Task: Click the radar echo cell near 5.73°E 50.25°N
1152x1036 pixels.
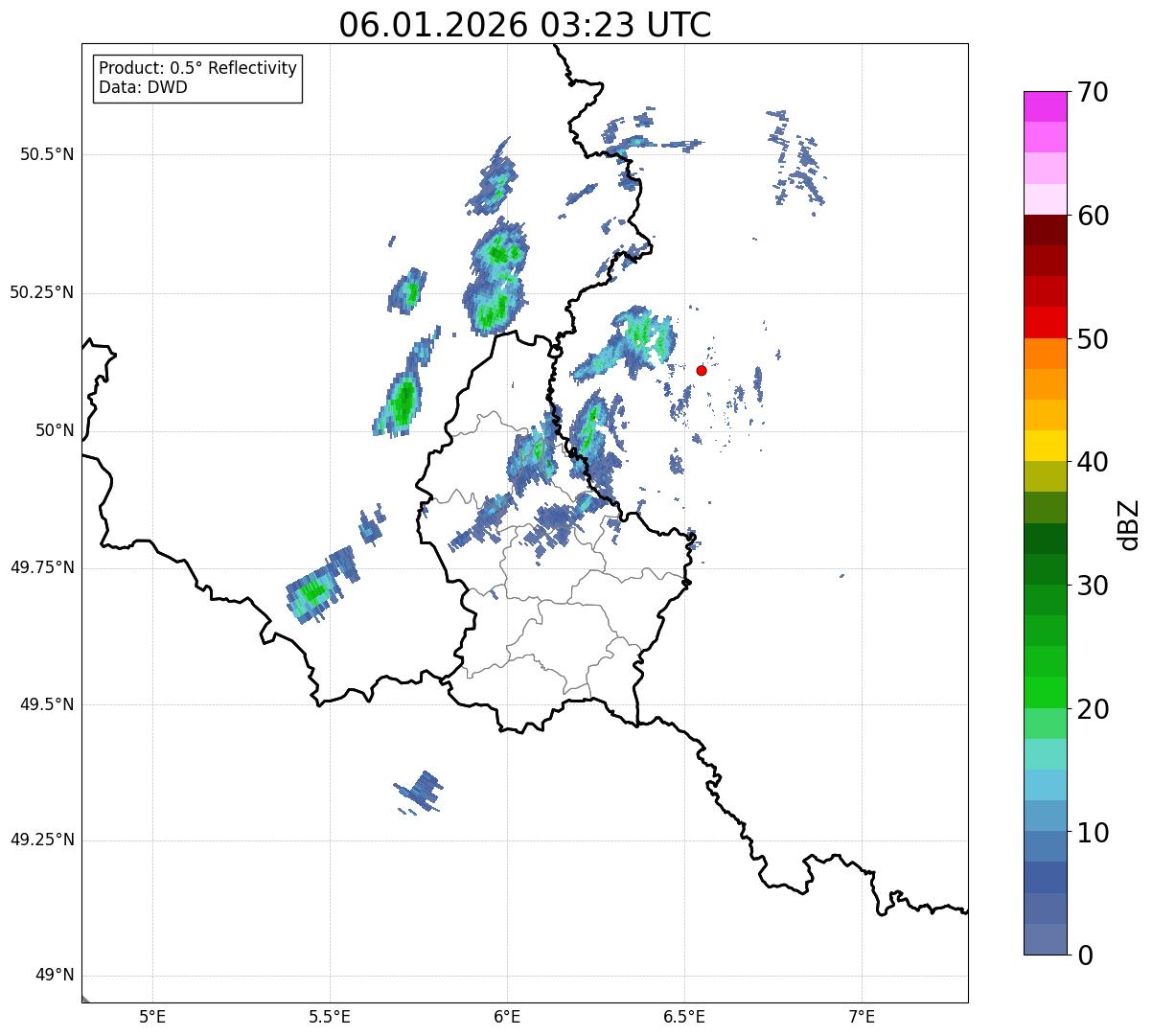Action: 409,290
